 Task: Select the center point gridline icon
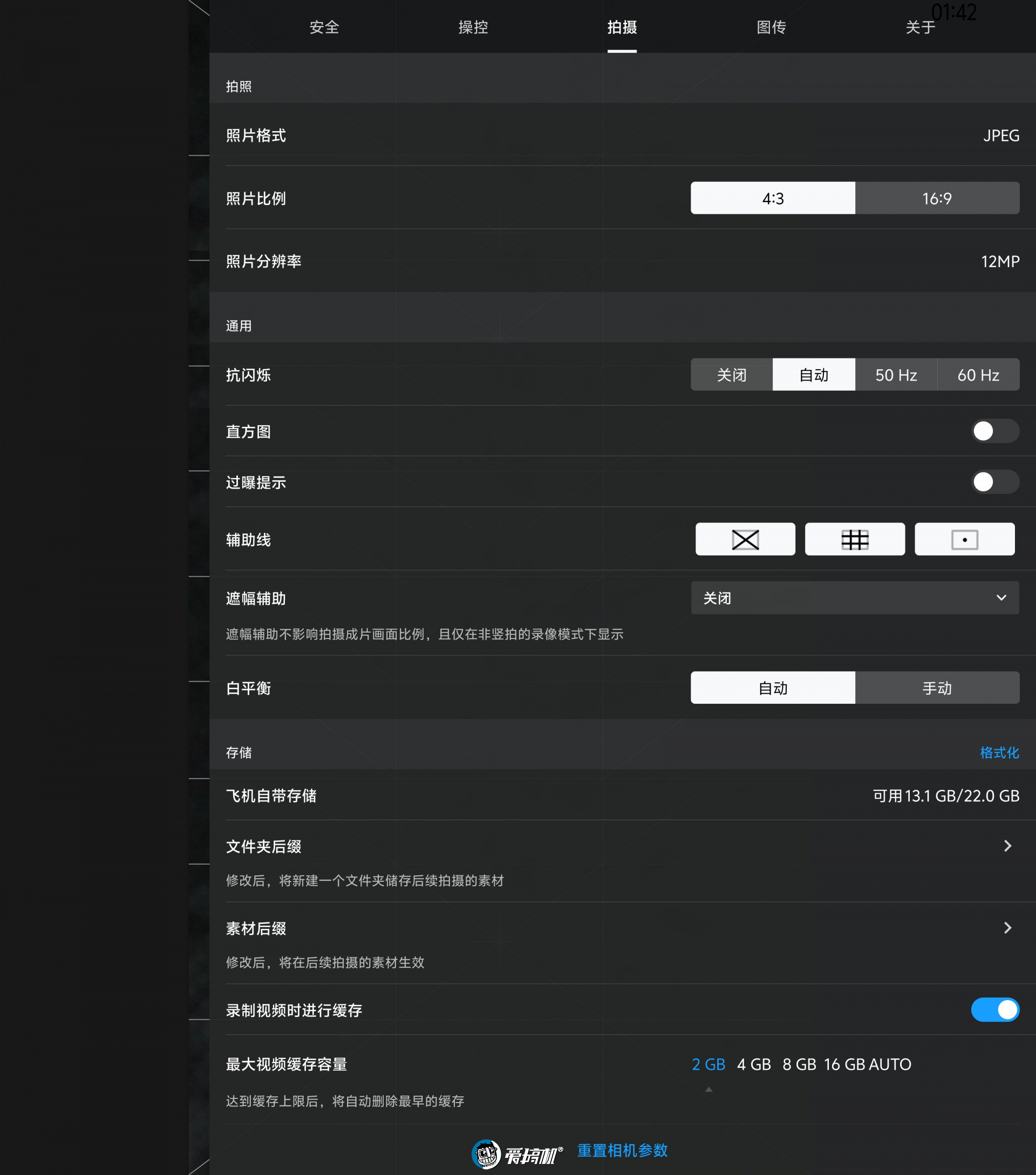pos(964,539)
